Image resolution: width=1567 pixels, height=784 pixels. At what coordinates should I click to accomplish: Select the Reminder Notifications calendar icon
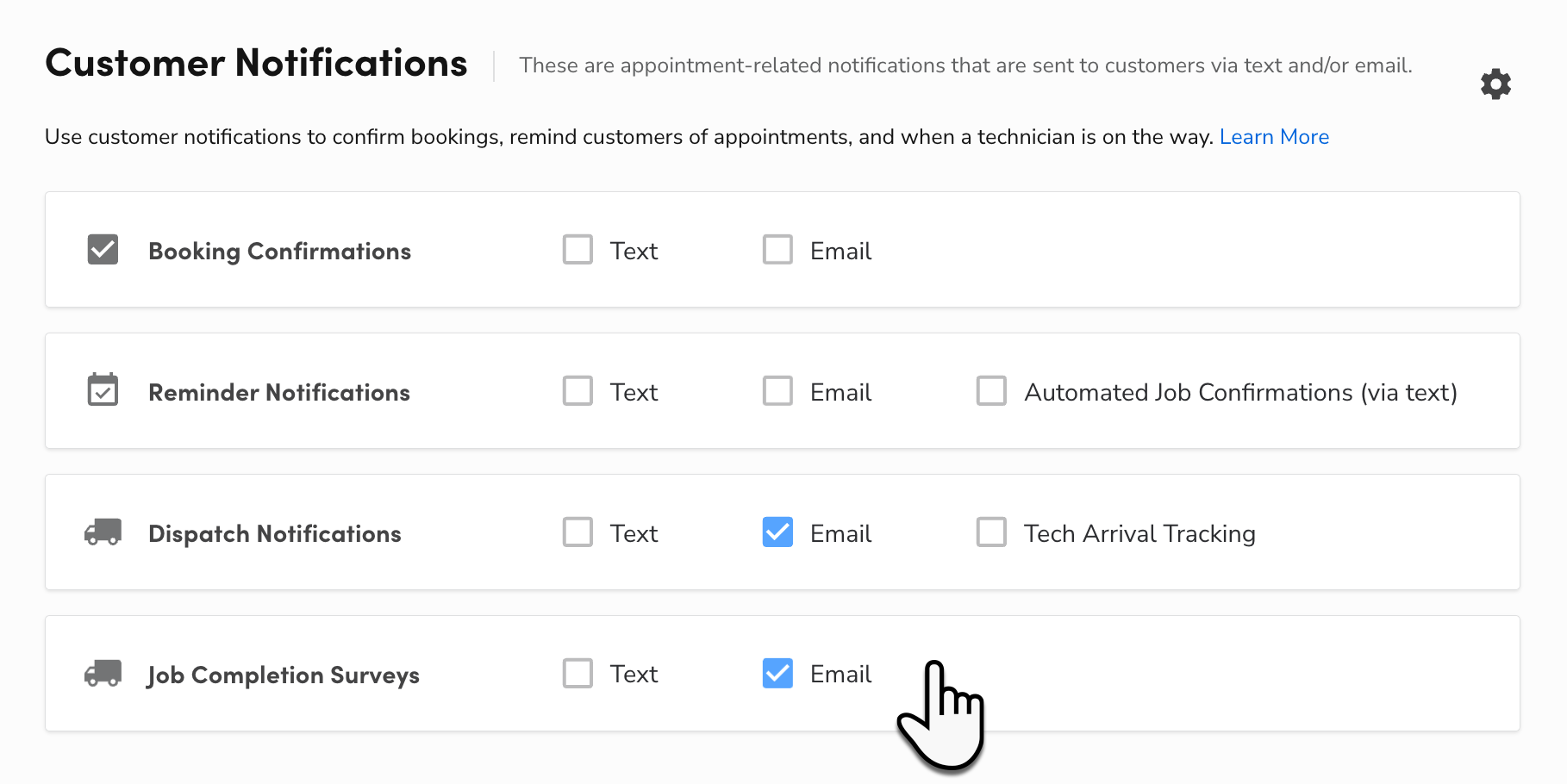[x=103, y=390]
